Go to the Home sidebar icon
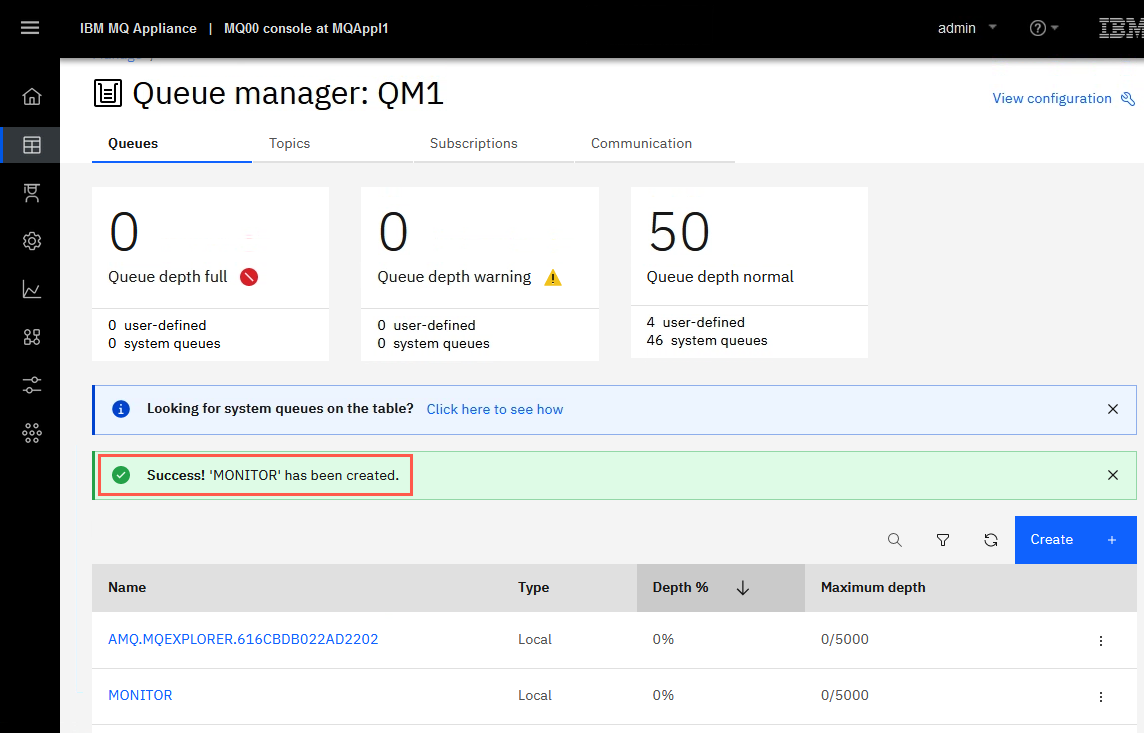 click(31, 96)
